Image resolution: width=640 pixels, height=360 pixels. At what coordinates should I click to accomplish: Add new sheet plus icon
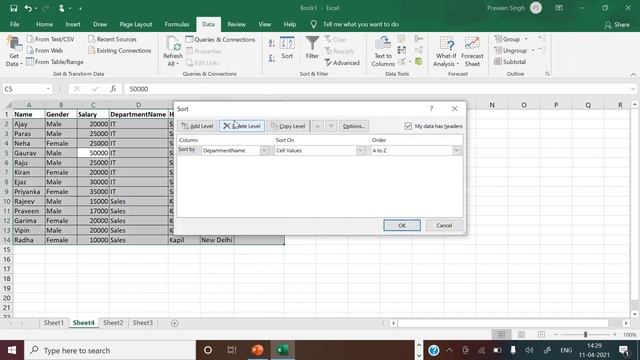(x=175, y=323)
